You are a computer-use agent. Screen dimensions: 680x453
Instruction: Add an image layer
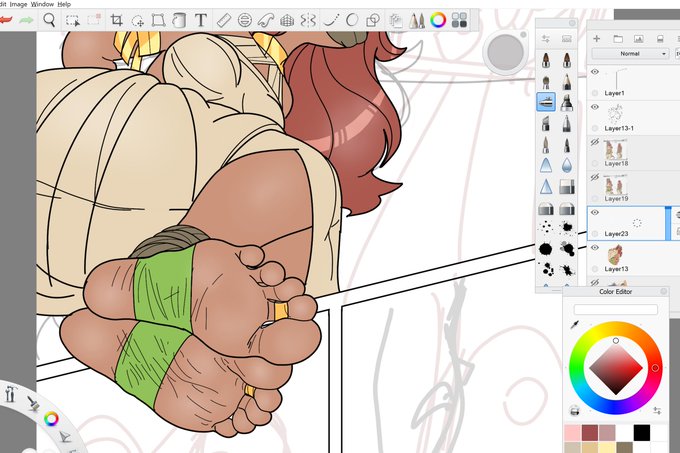pyautogui.click(x=638, y=39)
